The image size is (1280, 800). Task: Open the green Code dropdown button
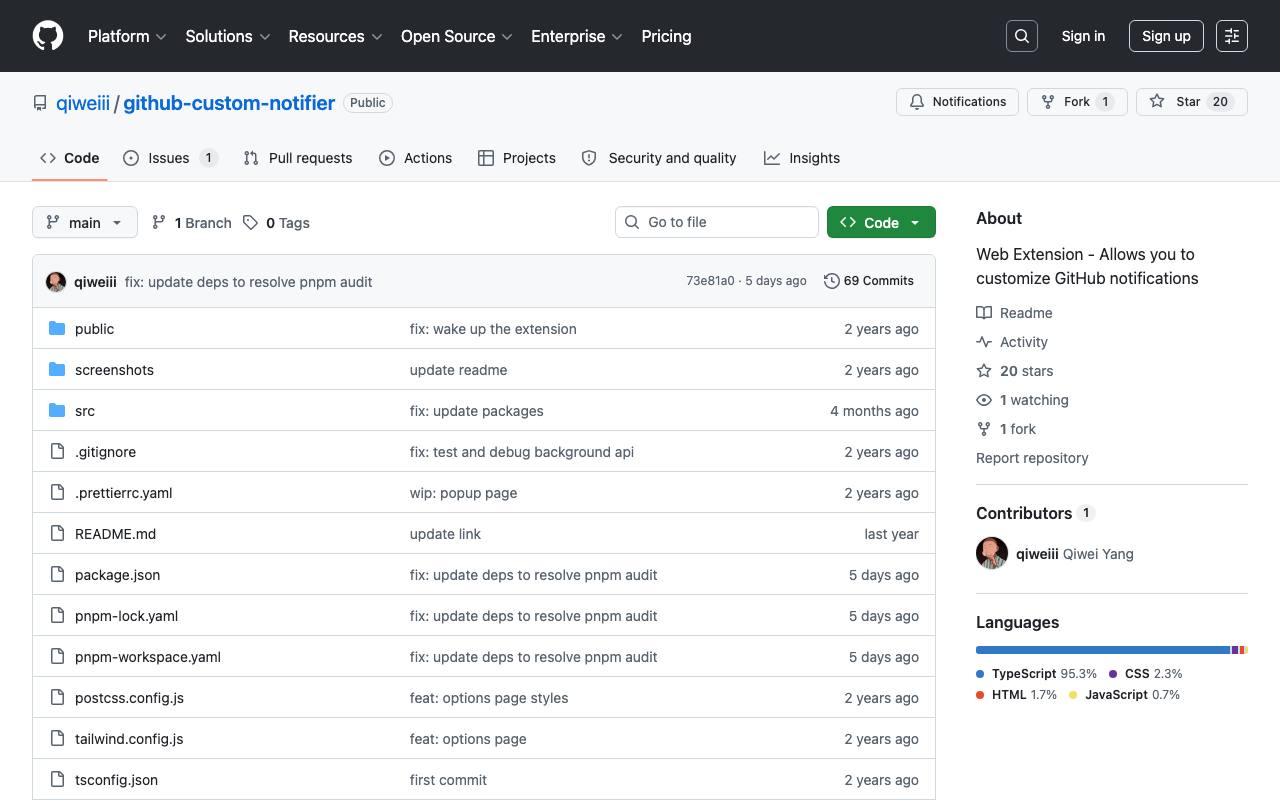(x=881, y=222)
